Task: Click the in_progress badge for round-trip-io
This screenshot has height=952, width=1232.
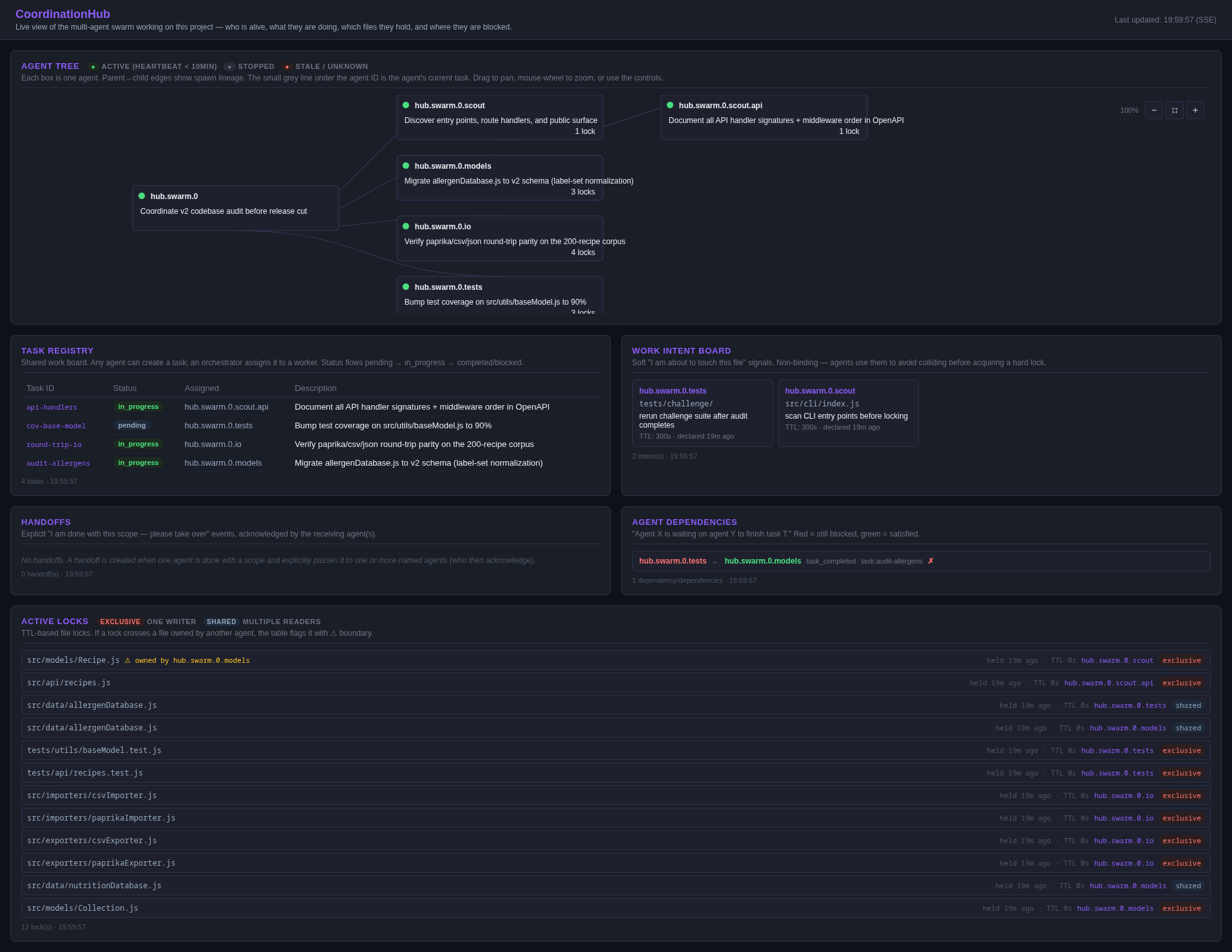Action: (x=138, y=444)
